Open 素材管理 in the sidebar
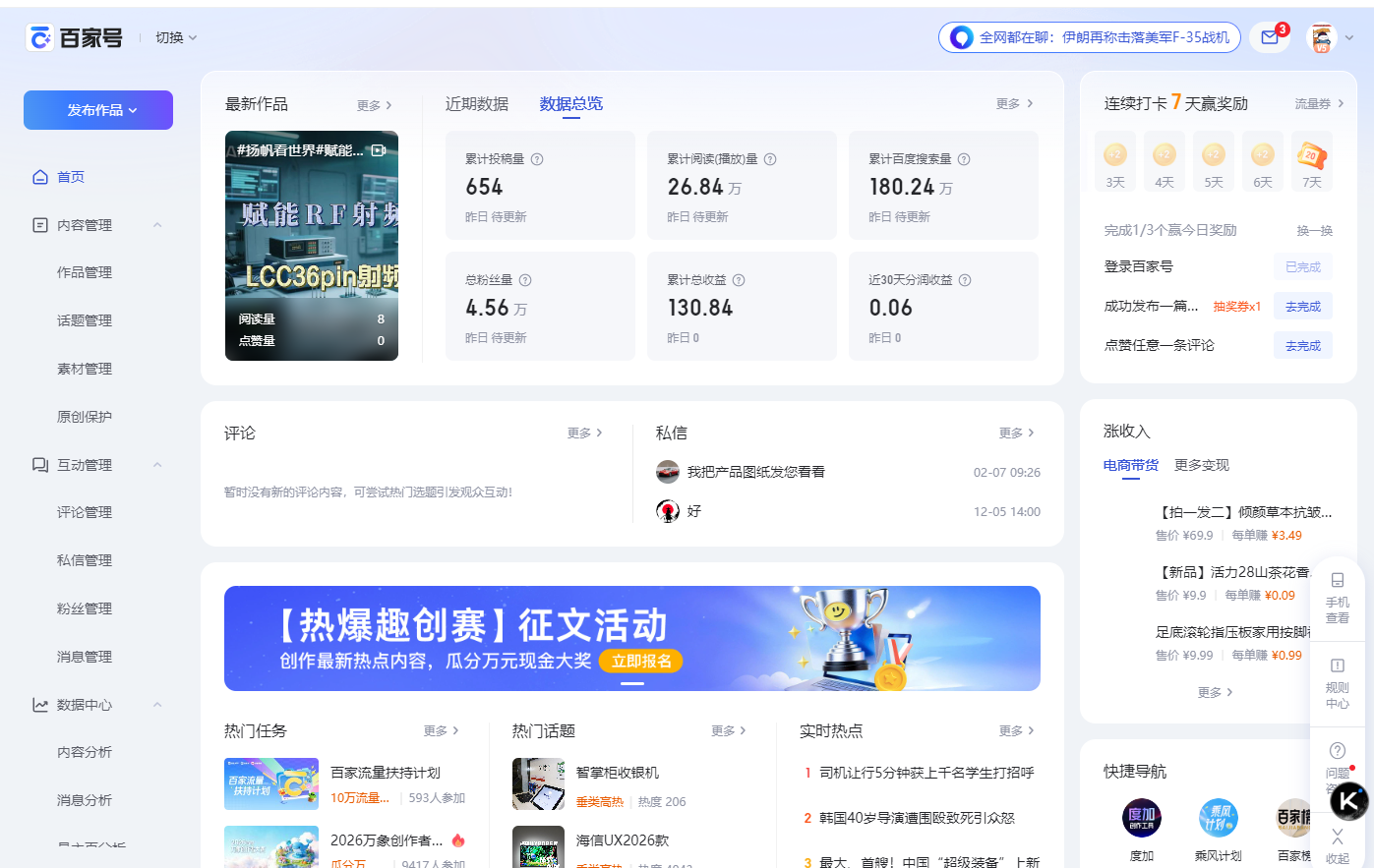This screenshot has height=868, width=1374. coord(85,369)
